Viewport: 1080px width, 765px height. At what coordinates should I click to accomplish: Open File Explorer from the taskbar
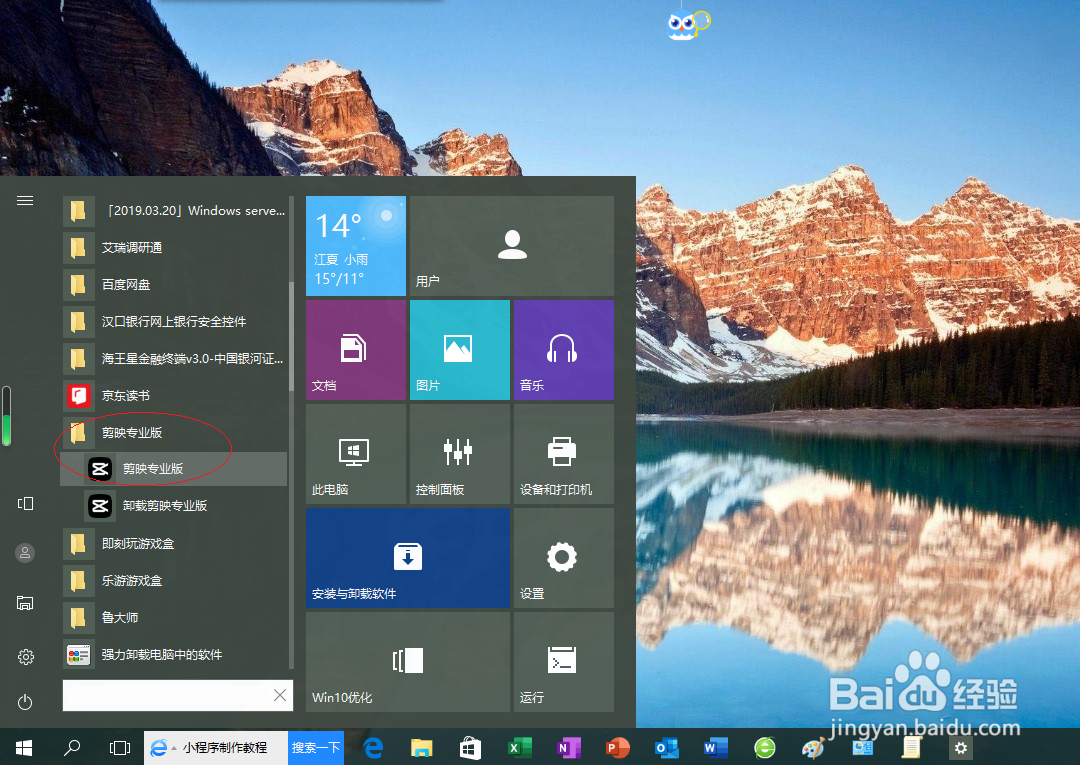(422, 748)
